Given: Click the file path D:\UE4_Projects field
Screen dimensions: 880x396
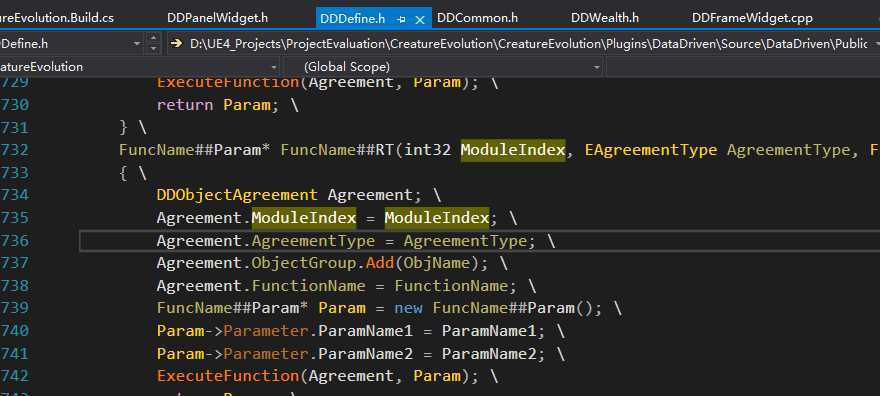Looking at the screenshot, I should coord(529,43).
